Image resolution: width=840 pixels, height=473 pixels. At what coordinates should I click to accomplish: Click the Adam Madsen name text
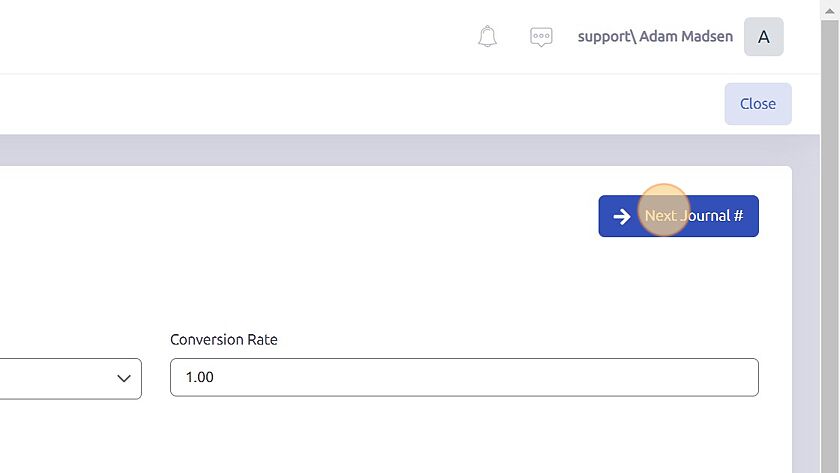pos(686,36)
